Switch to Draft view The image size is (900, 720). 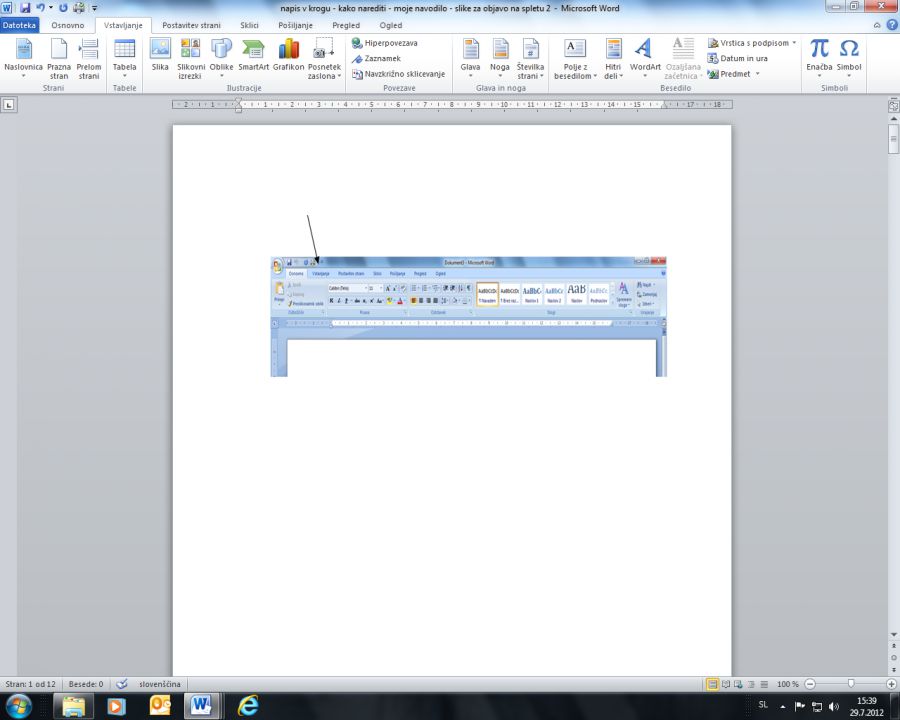click(764, 684)
